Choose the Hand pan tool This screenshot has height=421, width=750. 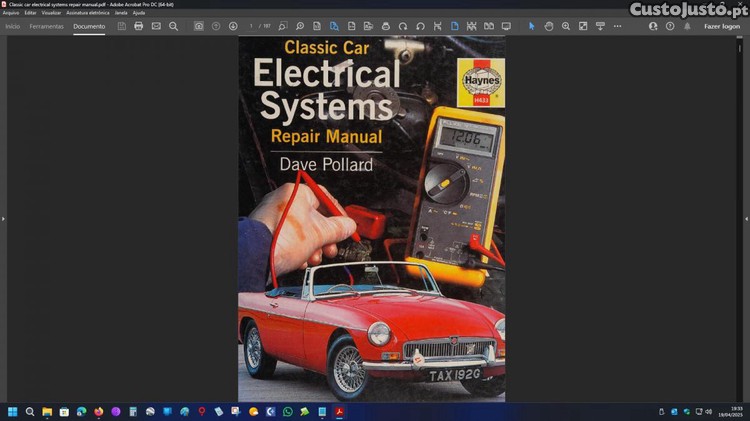point(548,26)
